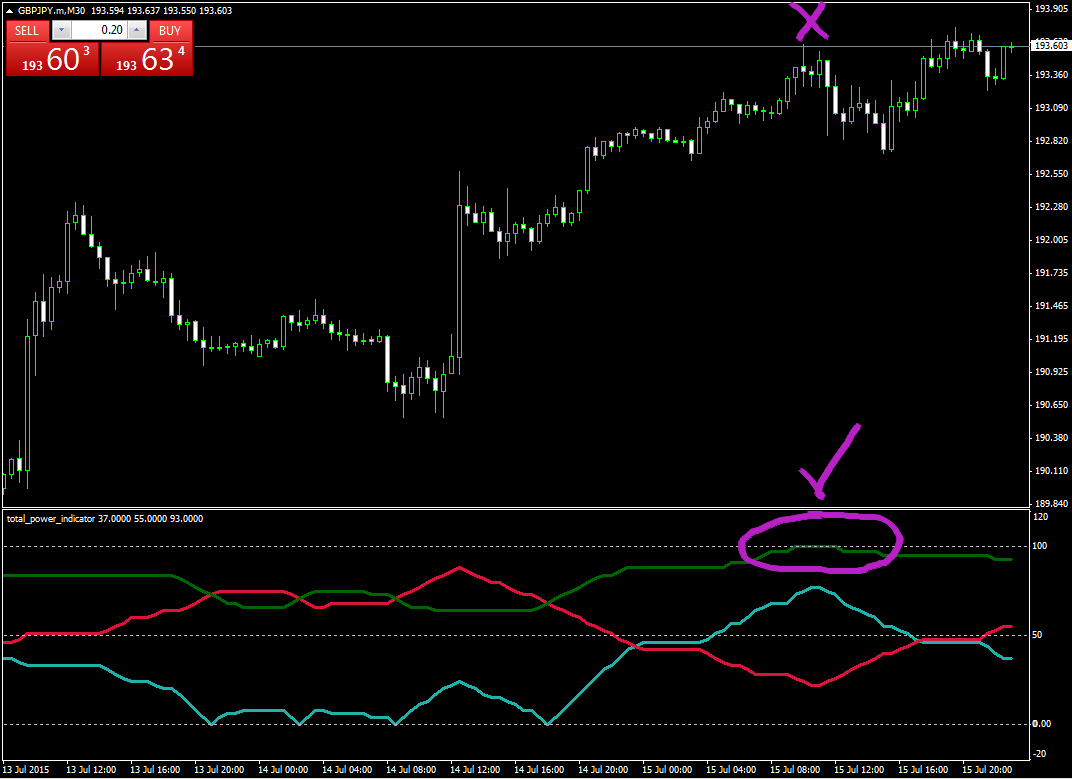Click the 13 Jul 16:00 time label
Image resolution: width=1072 pixels, height=779 pixels.
[155, 770]
